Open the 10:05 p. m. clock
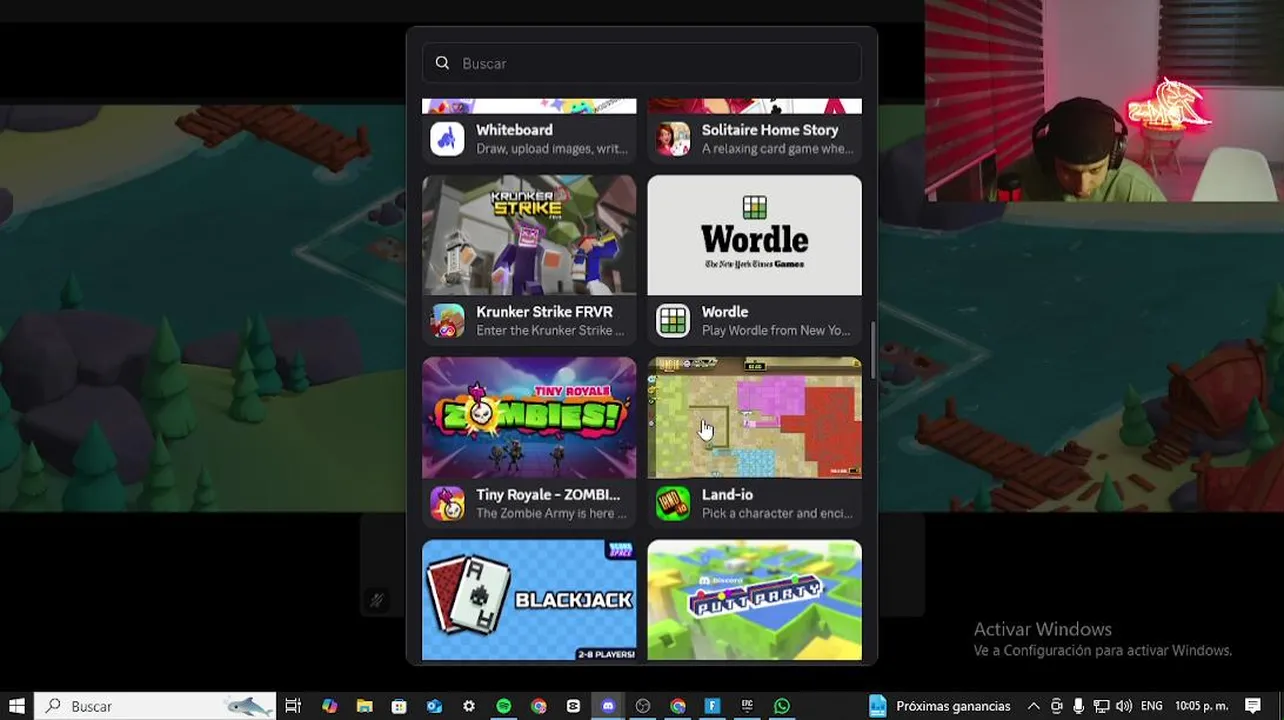The image size is (1284, 720). (1201, 706)
